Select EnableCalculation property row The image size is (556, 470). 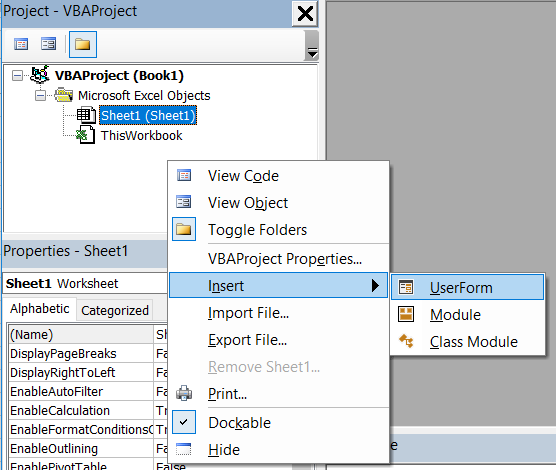(x=88, y=410)
